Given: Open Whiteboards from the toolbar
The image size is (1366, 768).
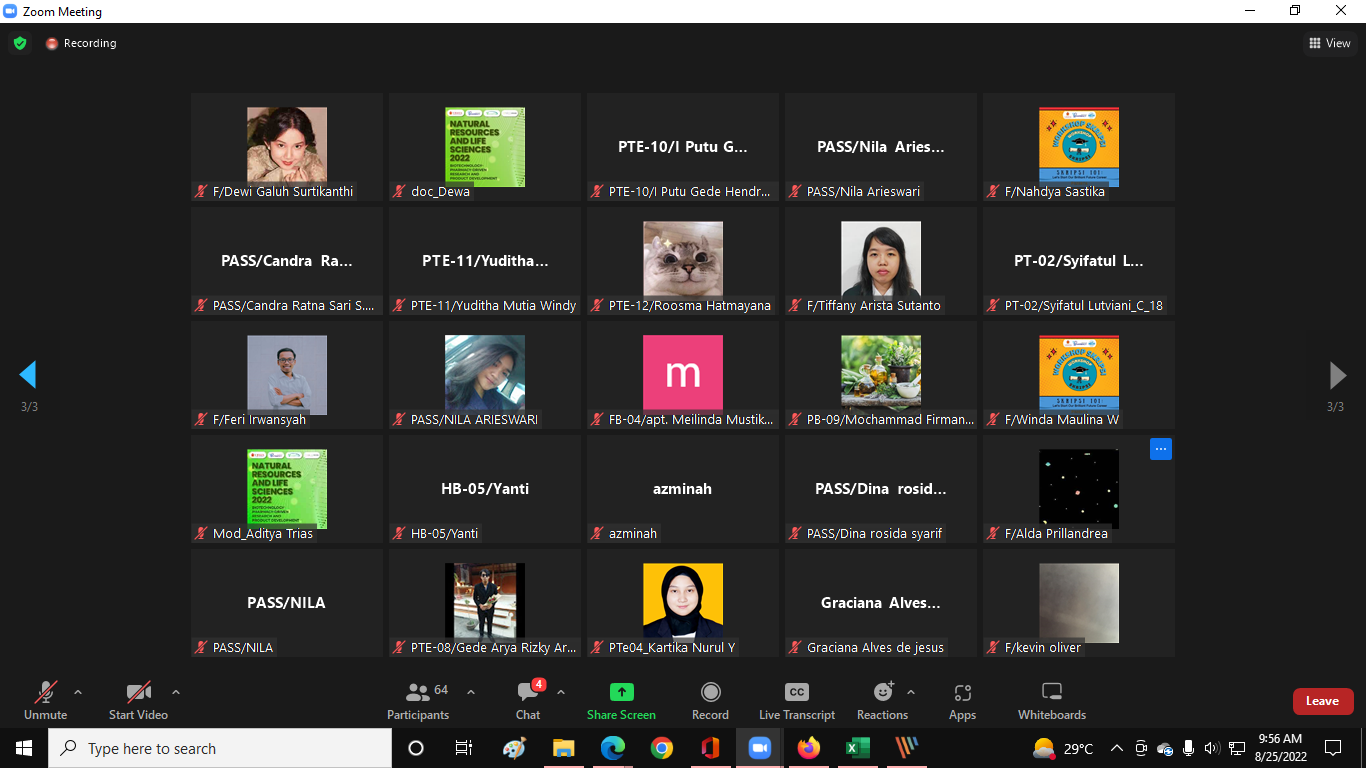Looking at the screenshot, I should (x=1051, y=693).
